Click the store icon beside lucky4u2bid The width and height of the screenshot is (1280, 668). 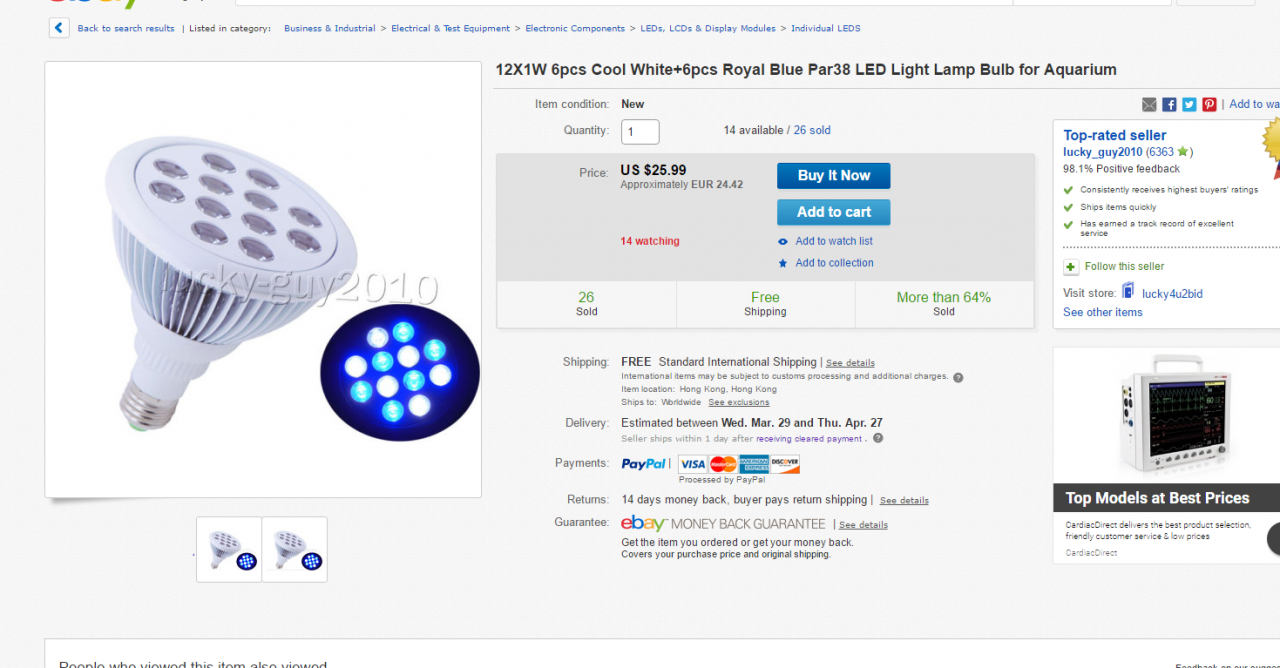[1128, 291]
